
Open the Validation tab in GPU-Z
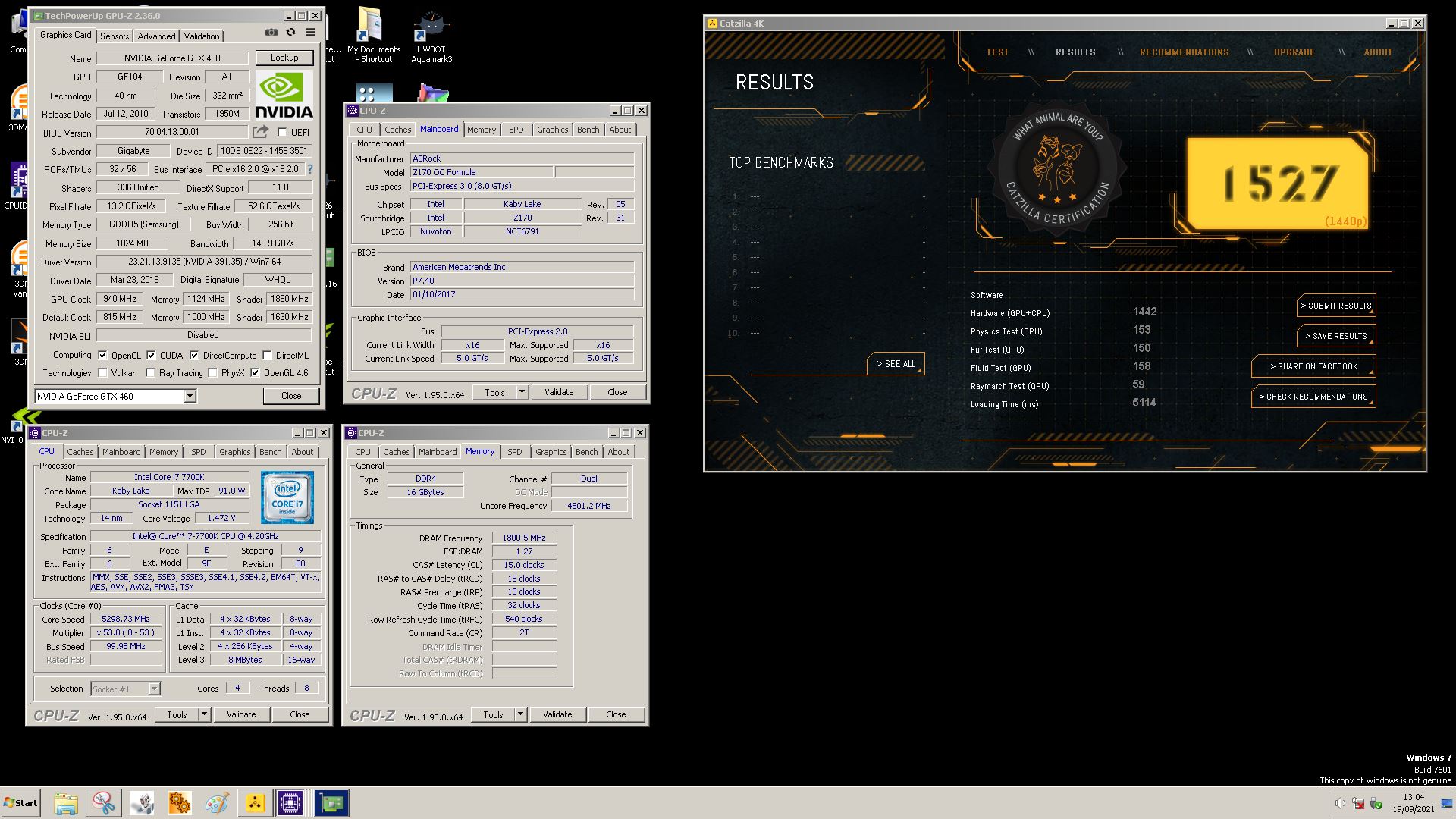pyautogui.click(x=202, y=36)
